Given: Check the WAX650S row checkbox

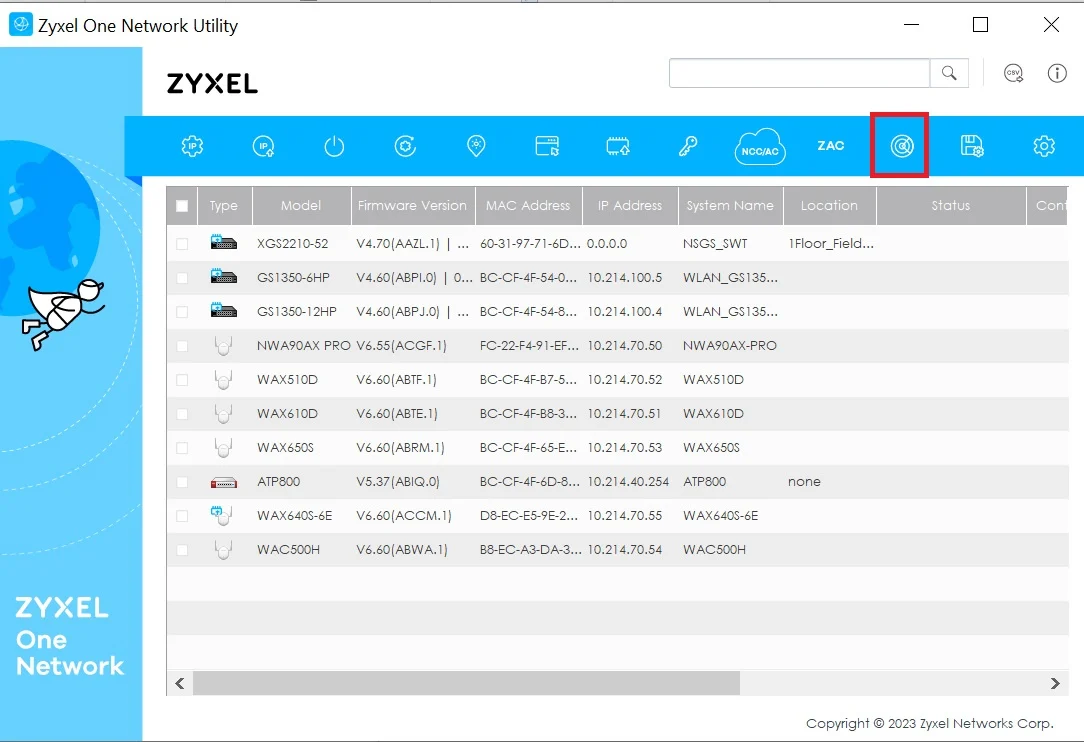Looking at the screenshot, I should coord(182,447).
